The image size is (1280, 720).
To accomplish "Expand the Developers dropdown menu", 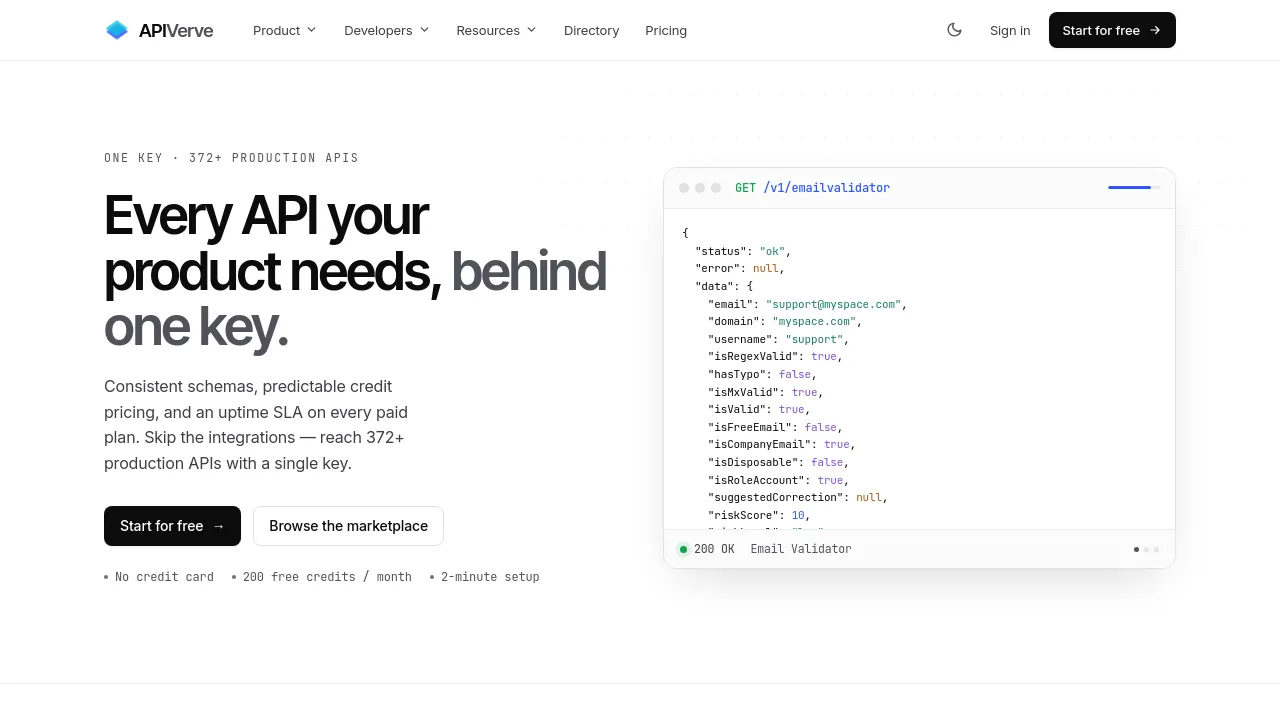I will point(386,30).
